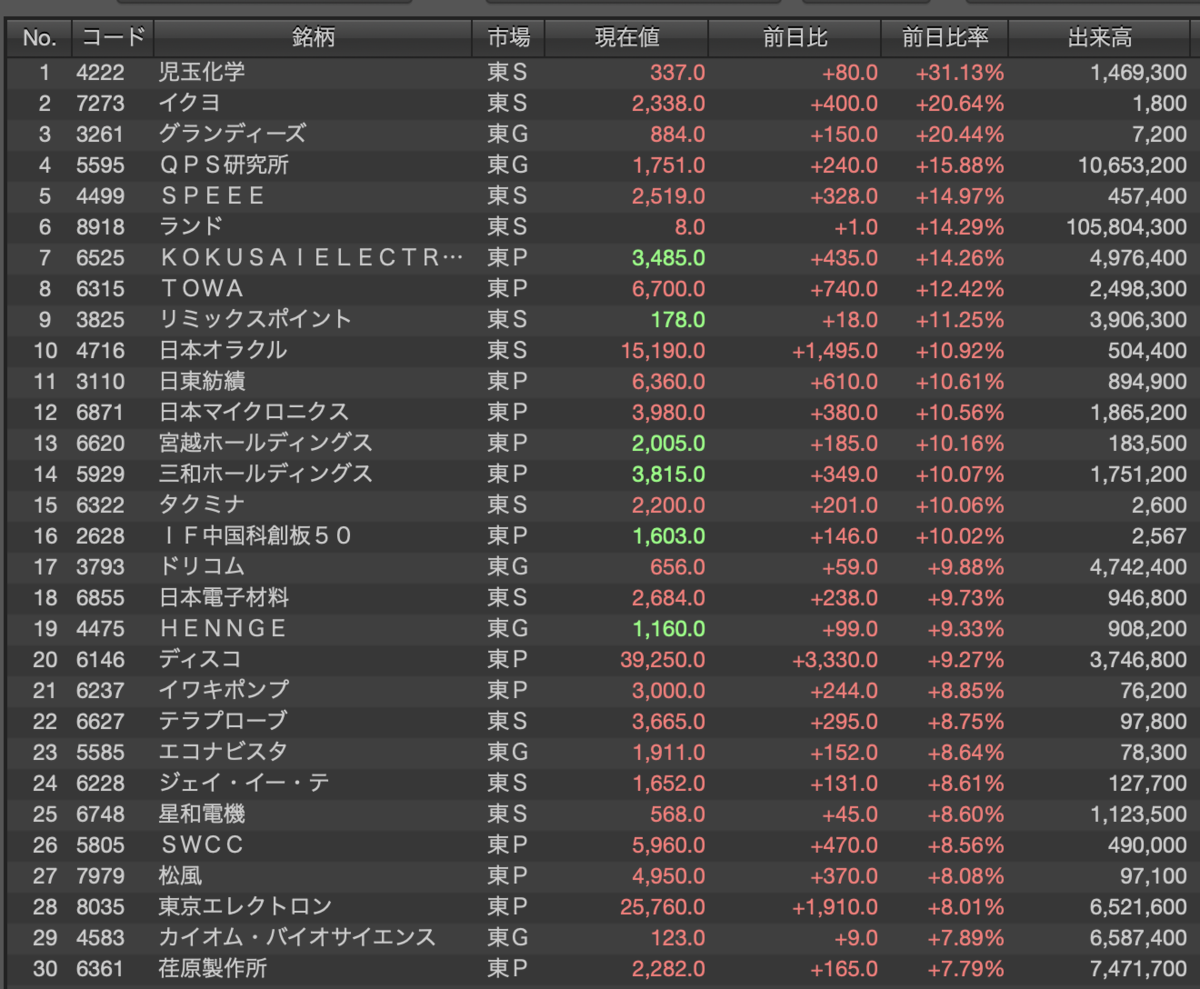Select the ディスコ row
Viewport: 1200px width, 989px height.
(x=600, y=660)
